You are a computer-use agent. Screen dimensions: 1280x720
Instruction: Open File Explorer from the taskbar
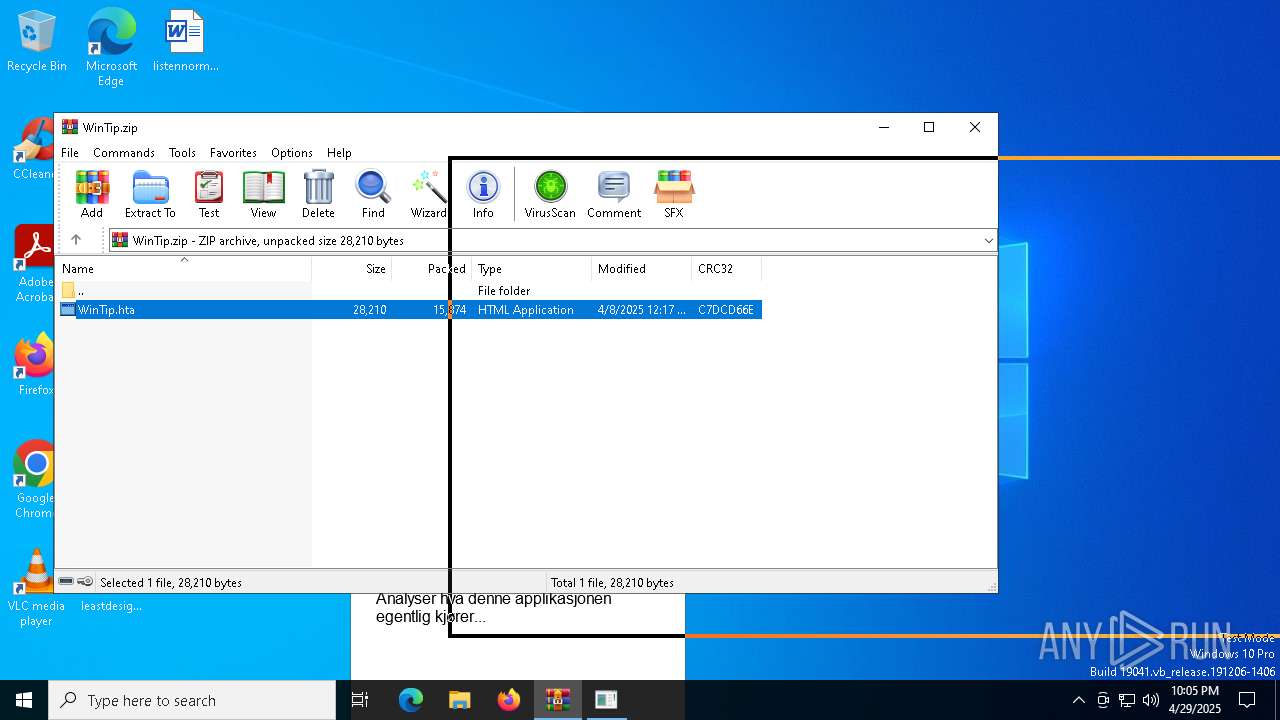click(460, 700)
